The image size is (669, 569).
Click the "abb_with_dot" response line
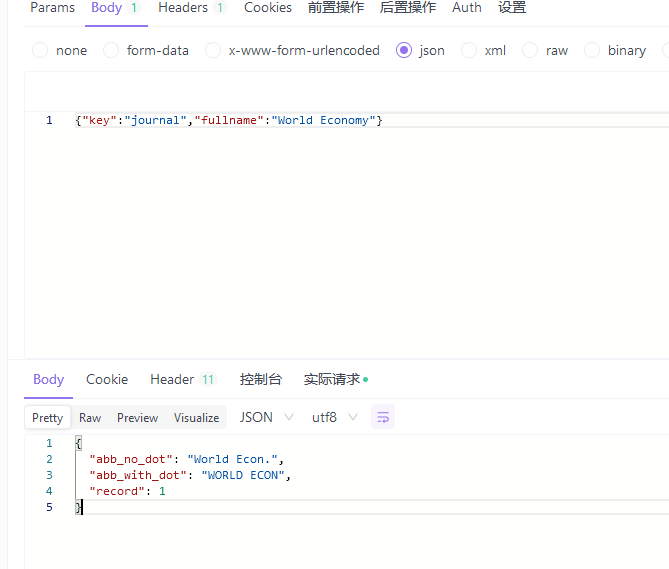coord(190,475)
